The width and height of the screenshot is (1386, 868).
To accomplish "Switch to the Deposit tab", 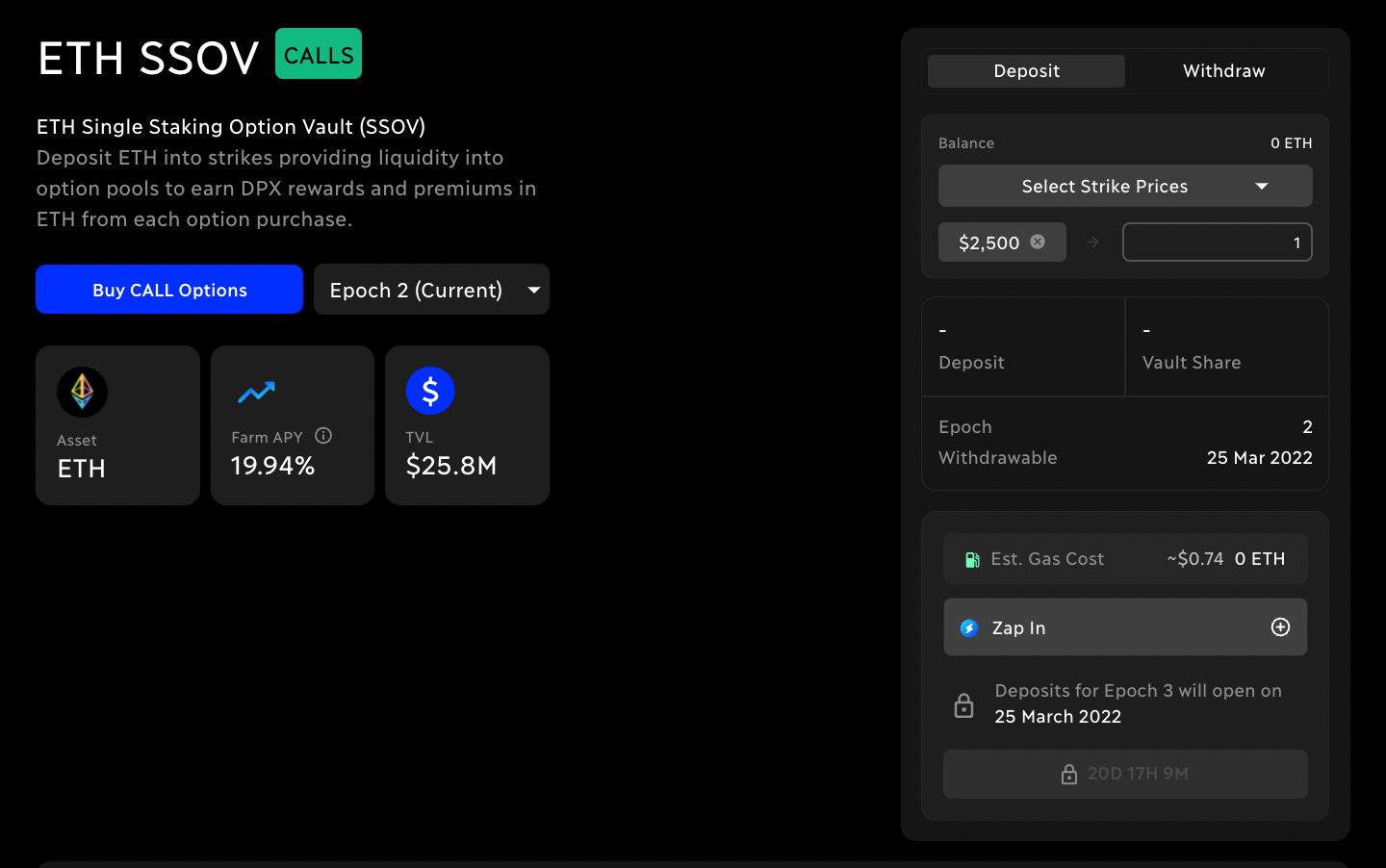I will coord(1026,71).
